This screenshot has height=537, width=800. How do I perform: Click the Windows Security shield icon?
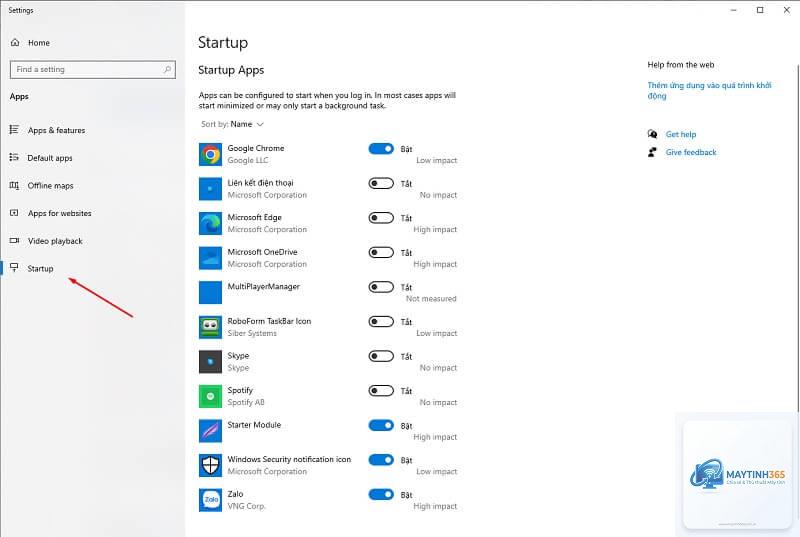point(210,466)
